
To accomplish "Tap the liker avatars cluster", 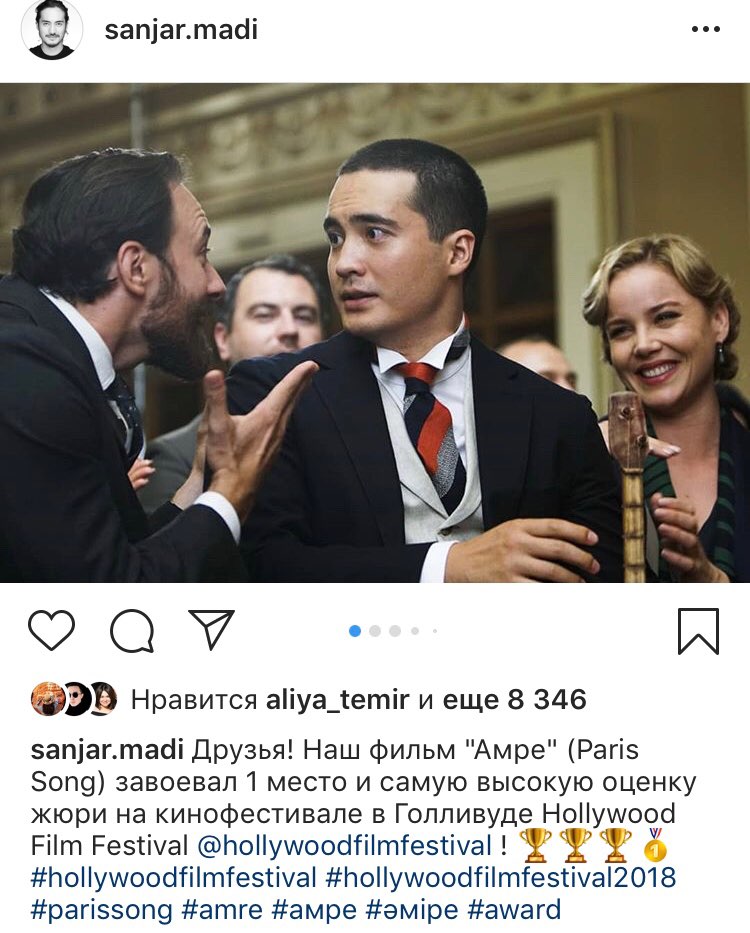I will (74, 699).
